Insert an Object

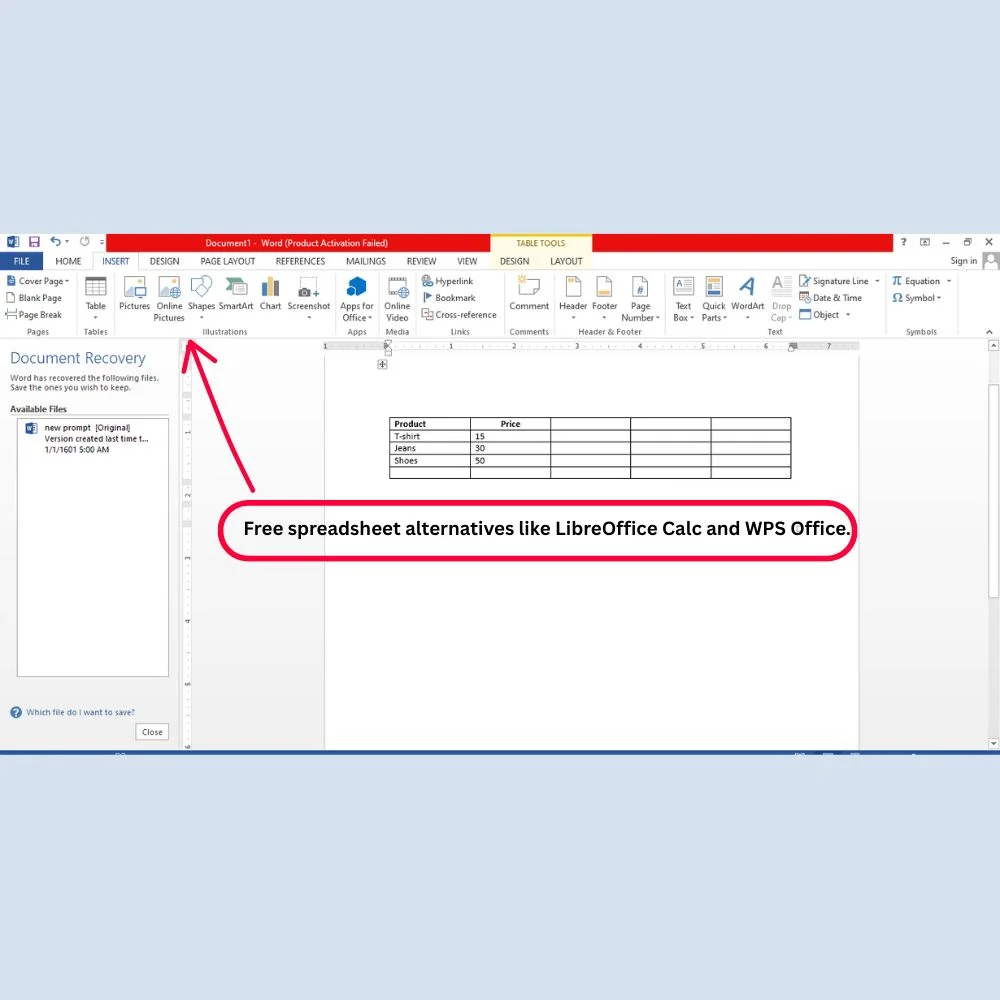point(820,314)
